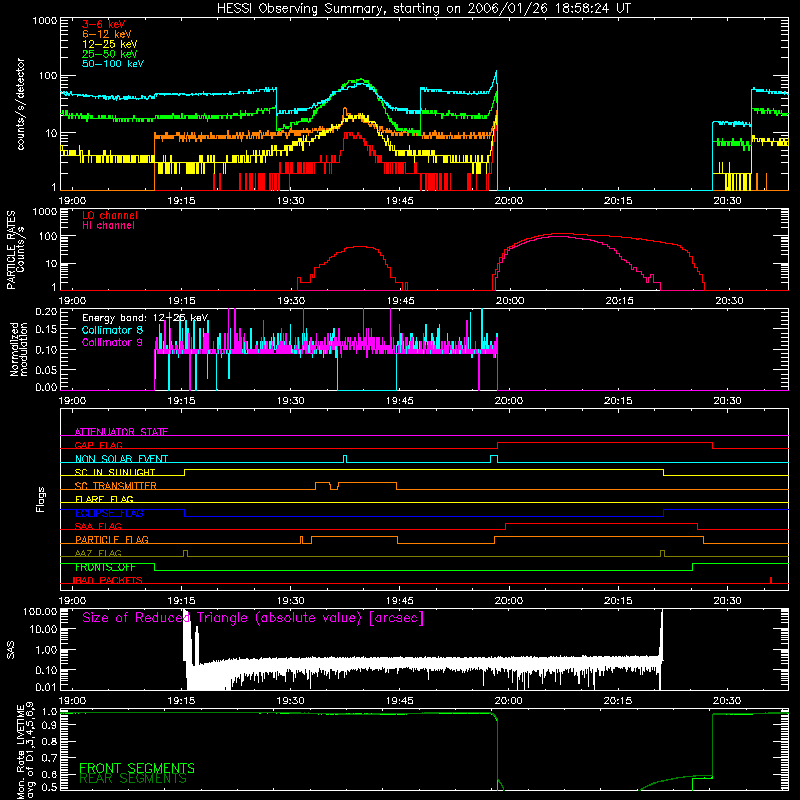Viewport: 800px width, 800px height.
Task: Click the AAZ_FLAG label
Action: [98, 553]
